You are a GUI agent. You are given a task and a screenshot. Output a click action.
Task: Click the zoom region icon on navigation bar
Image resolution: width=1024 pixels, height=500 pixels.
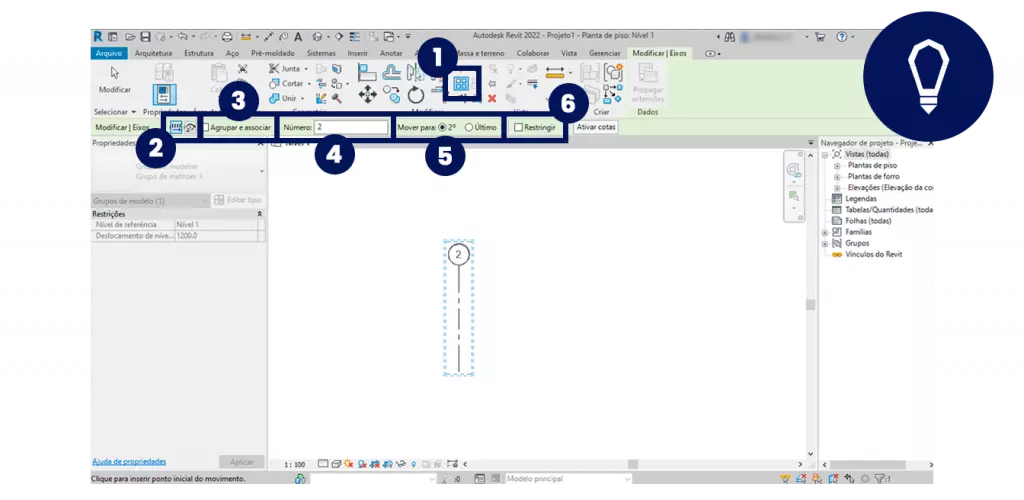[794, 195]
